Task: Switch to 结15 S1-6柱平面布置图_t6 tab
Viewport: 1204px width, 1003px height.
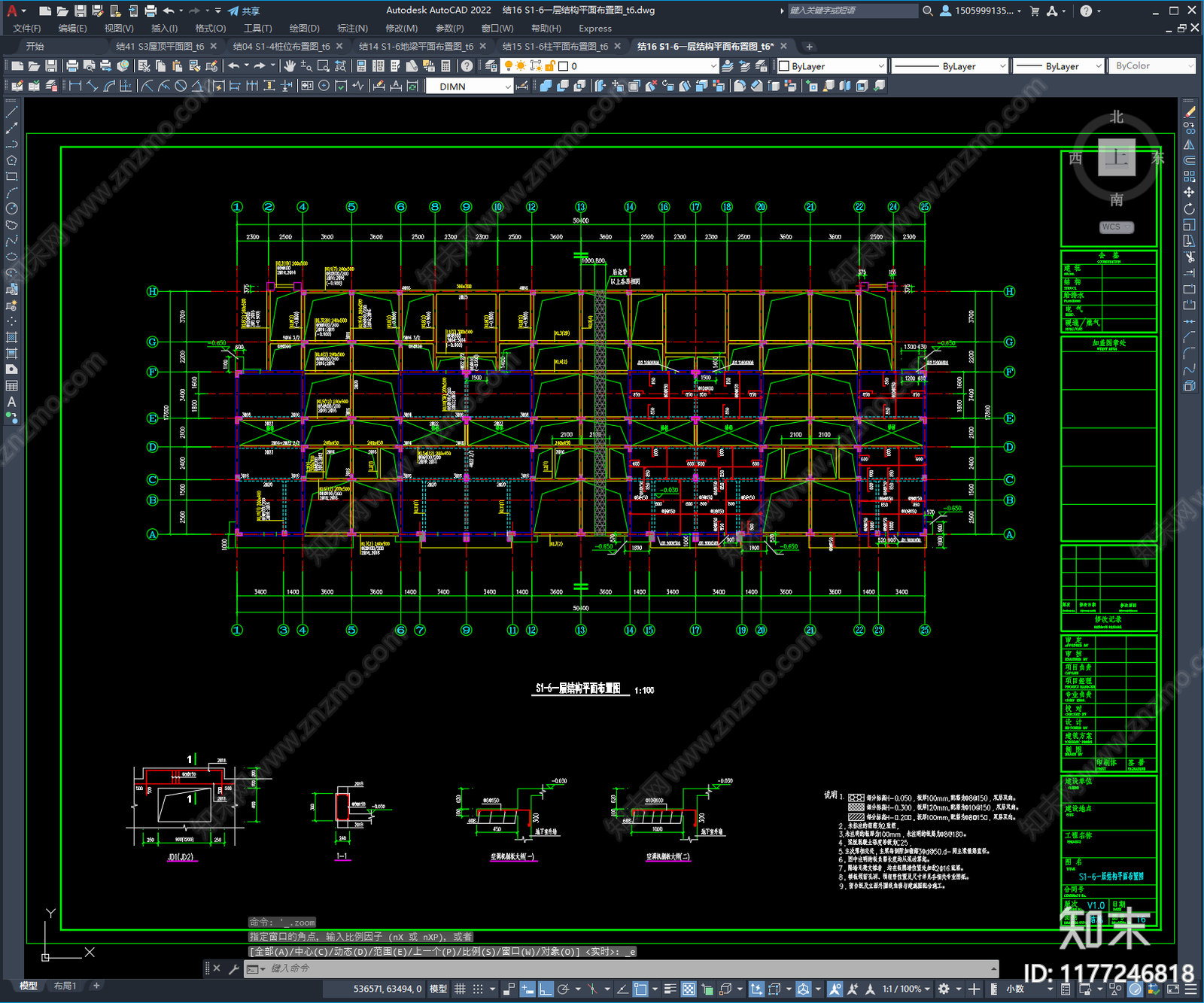Action: click(555, 47)
